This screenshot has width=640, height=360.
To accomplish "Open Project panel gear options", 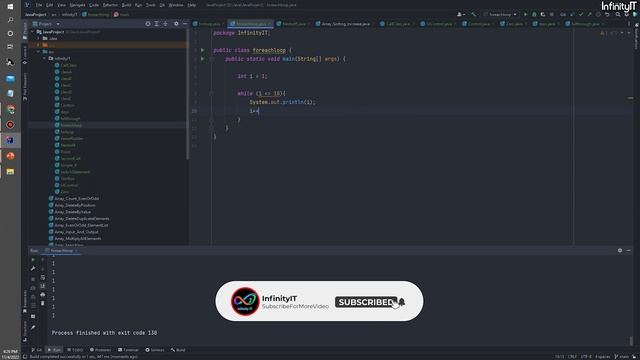I will (x=176, y=24).
